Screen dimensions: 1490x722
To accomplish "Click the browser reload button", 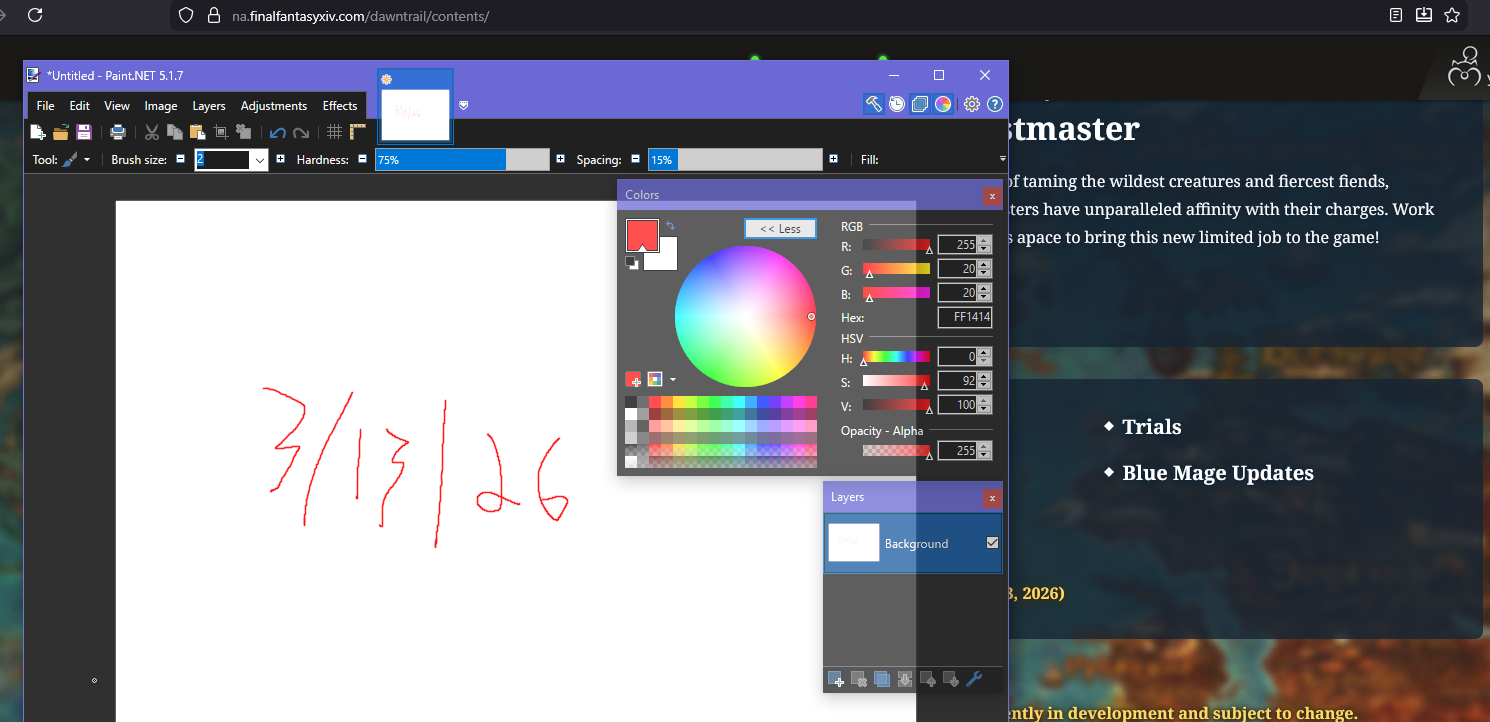I will [35, 15].
